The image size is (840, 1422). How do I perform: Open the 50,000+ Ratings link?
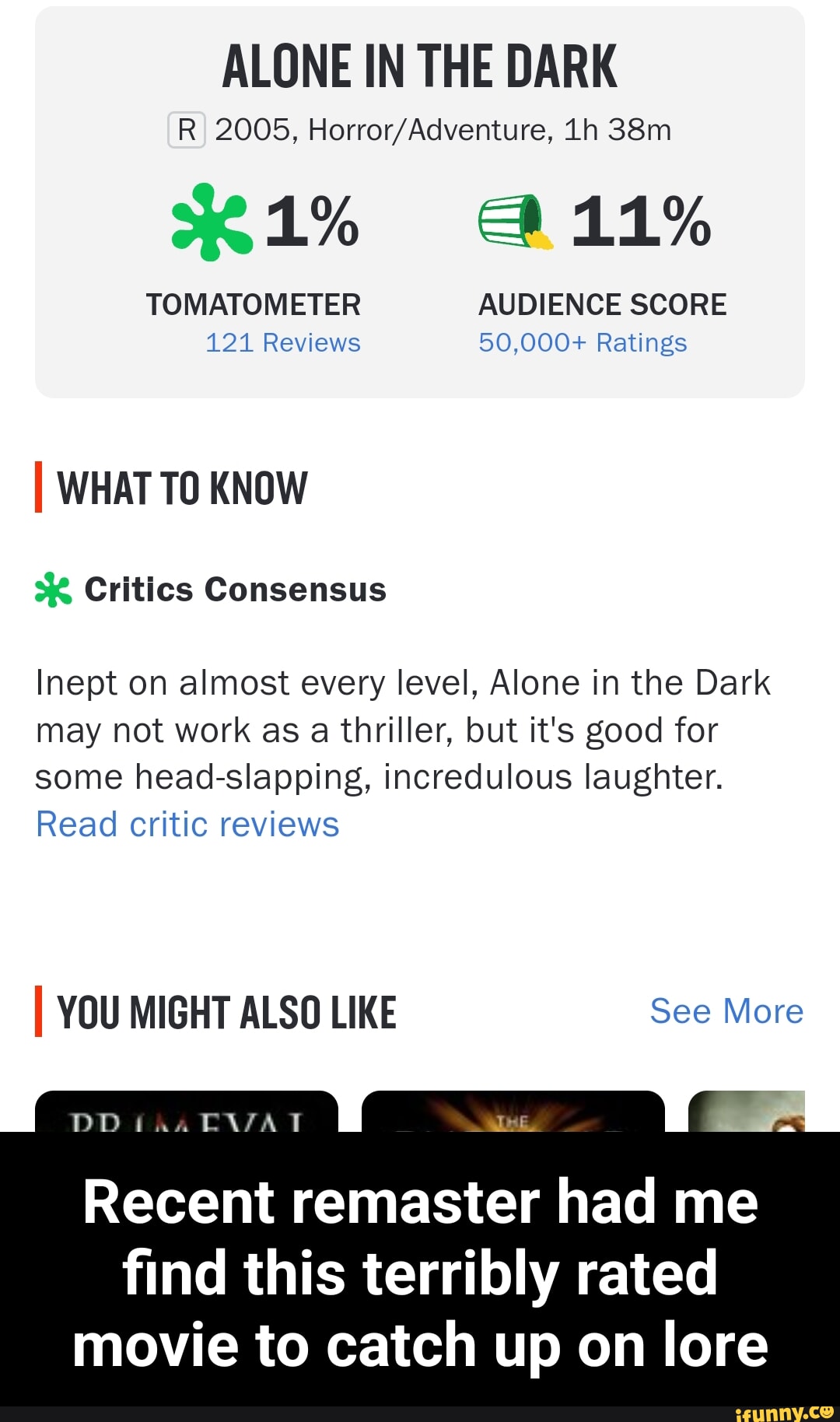click(583, 343)
